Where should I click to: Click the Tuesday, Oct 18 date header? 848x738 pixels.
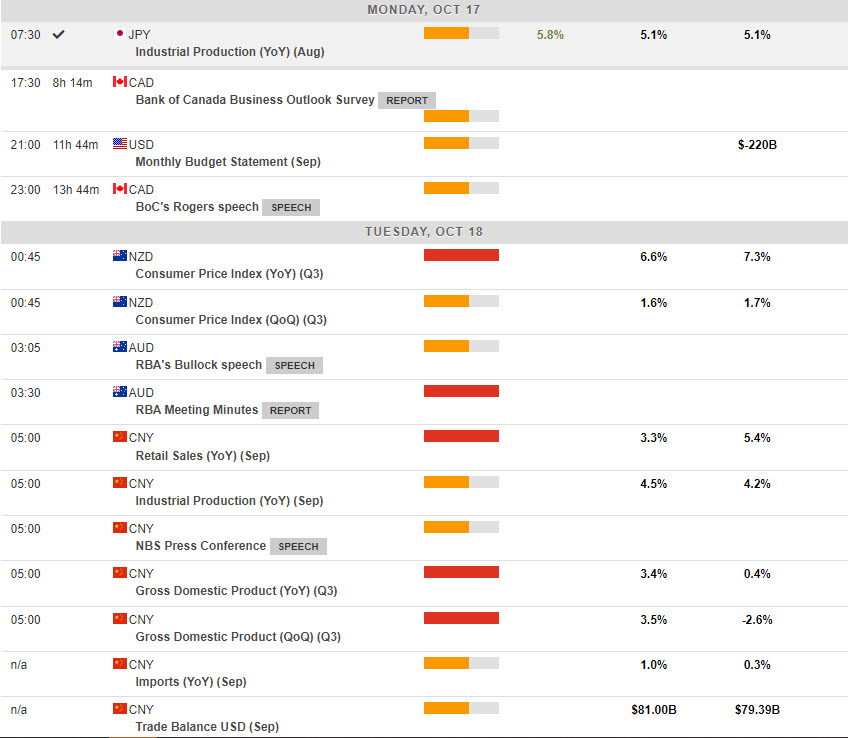tap(424, 231)
